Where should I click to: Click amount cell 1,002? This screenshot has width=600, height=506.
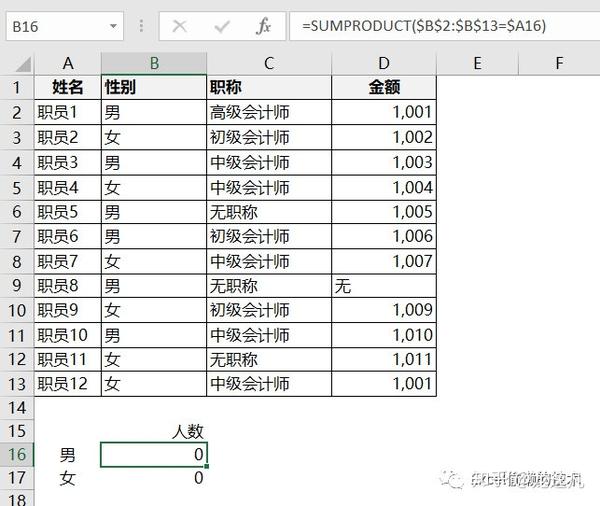tap(384, 137)
